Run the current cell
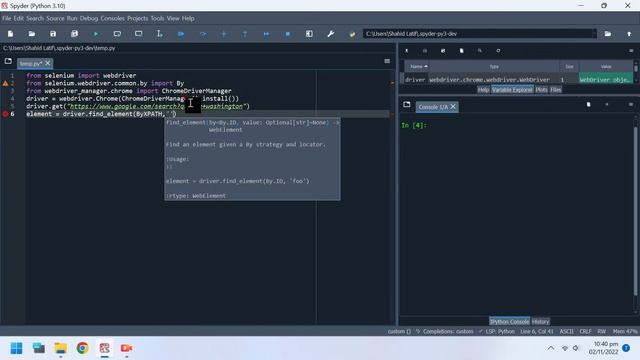The image size is (640, 360). tap(117, 34)
